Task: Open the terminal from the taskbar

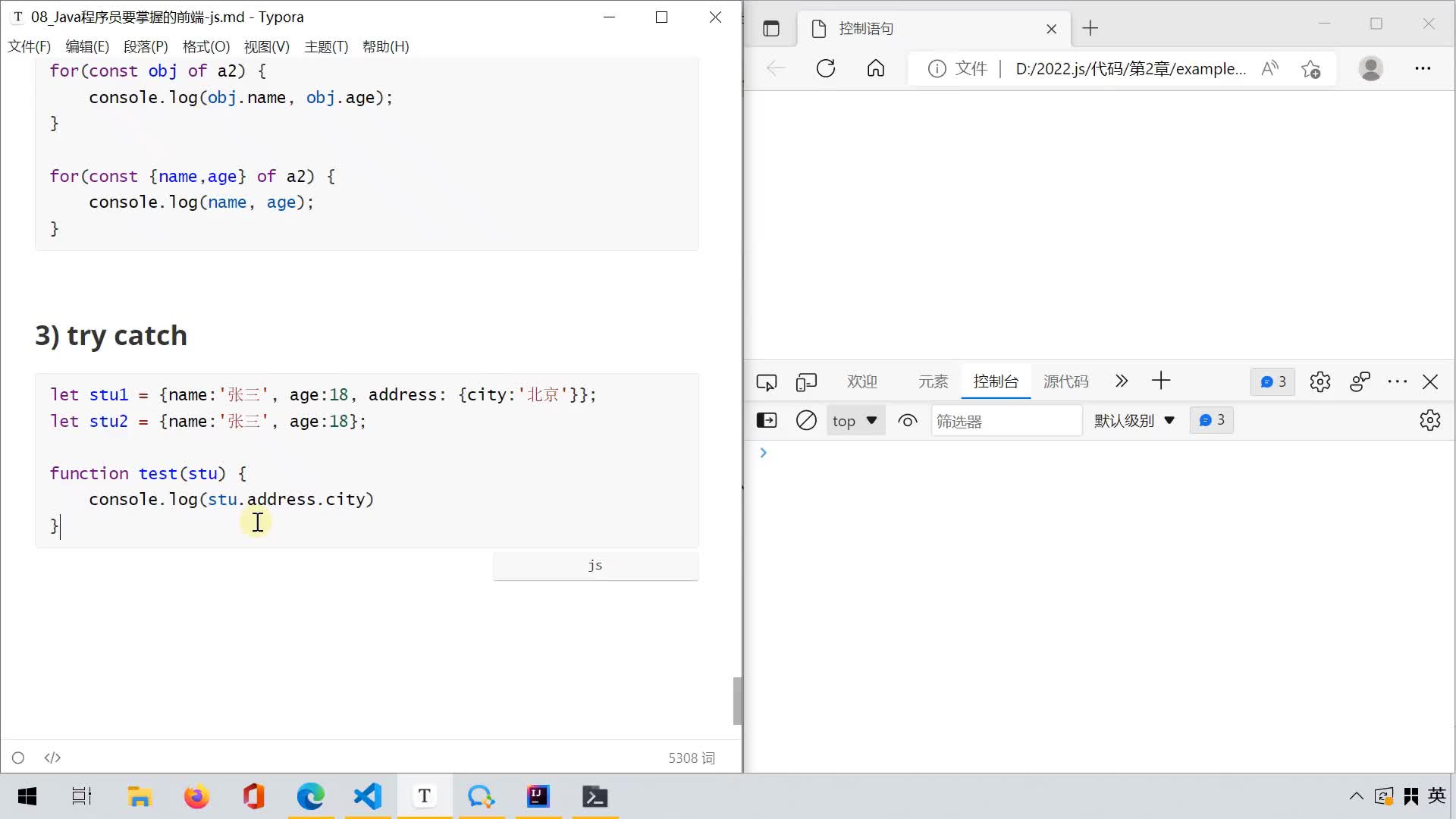Action: [x=595, y=797]
